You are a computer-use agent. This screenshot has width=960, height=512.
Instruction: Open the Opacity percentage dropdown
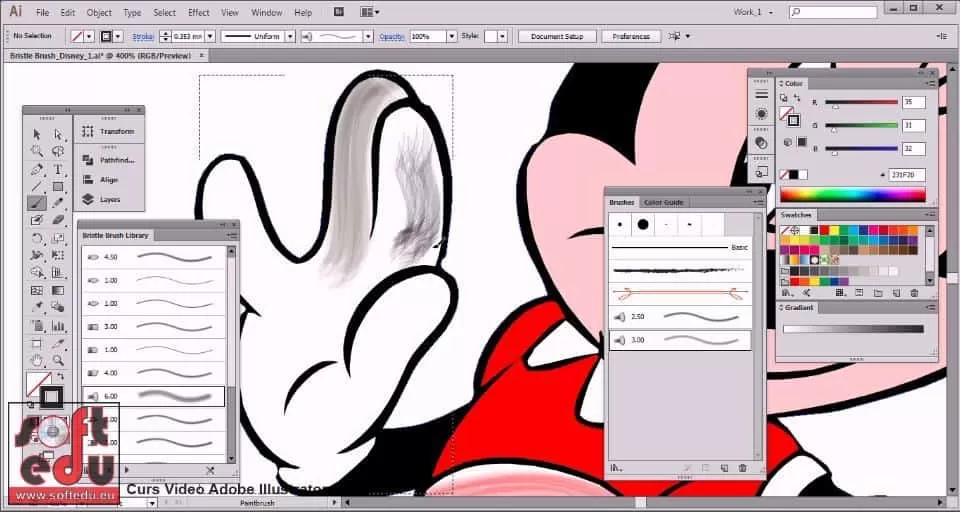coord(452,36)
